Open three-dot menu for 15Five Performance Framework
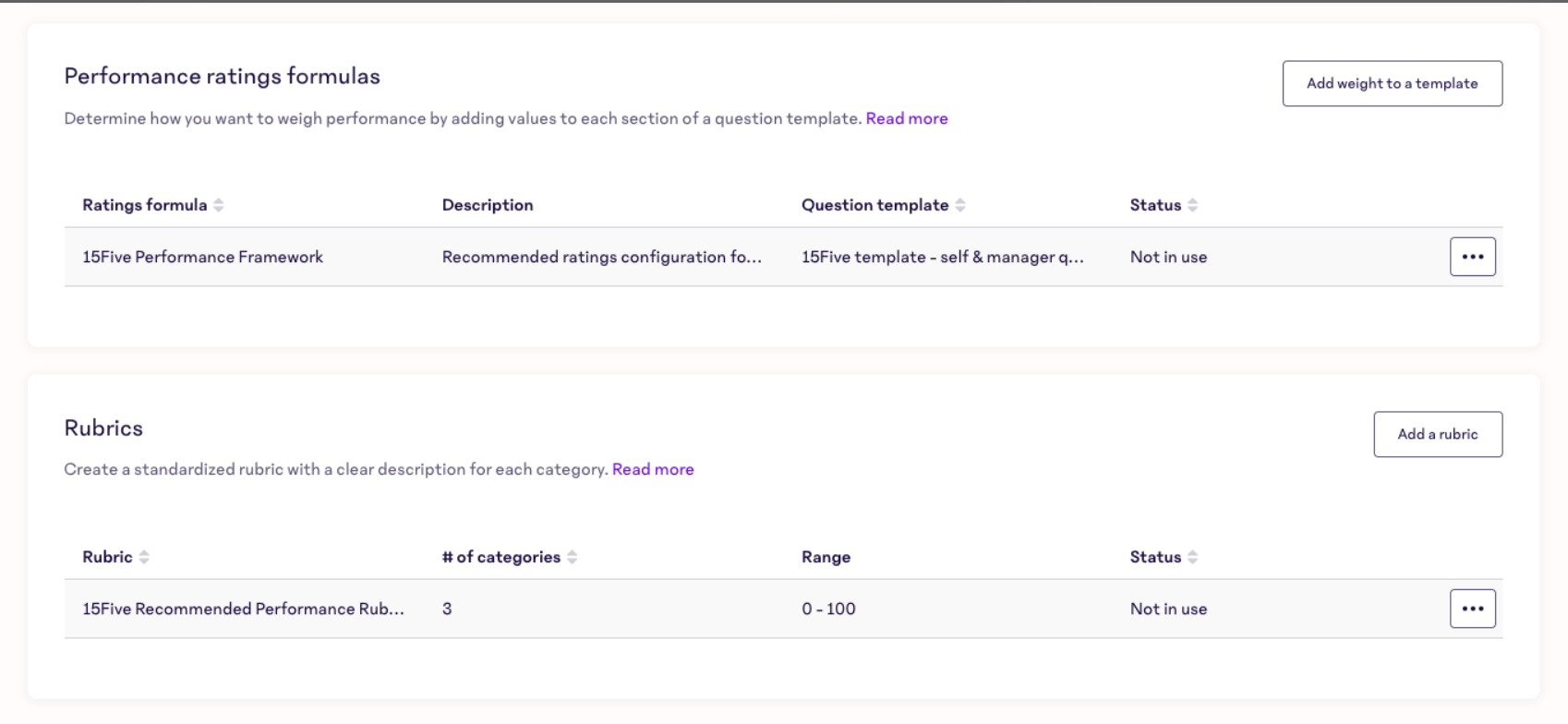 pyautogui.click(x=1472, y=257)
